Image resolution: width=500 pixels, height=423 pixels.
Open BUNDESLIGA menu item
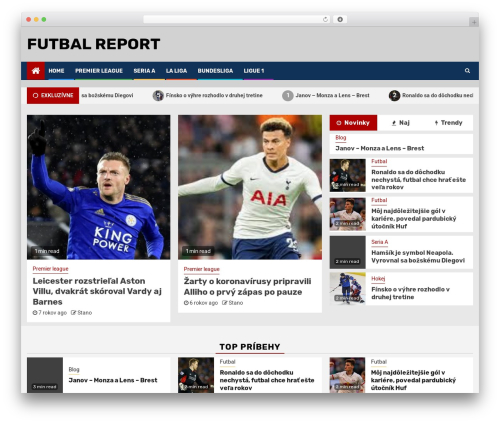(x=215, y=71)
